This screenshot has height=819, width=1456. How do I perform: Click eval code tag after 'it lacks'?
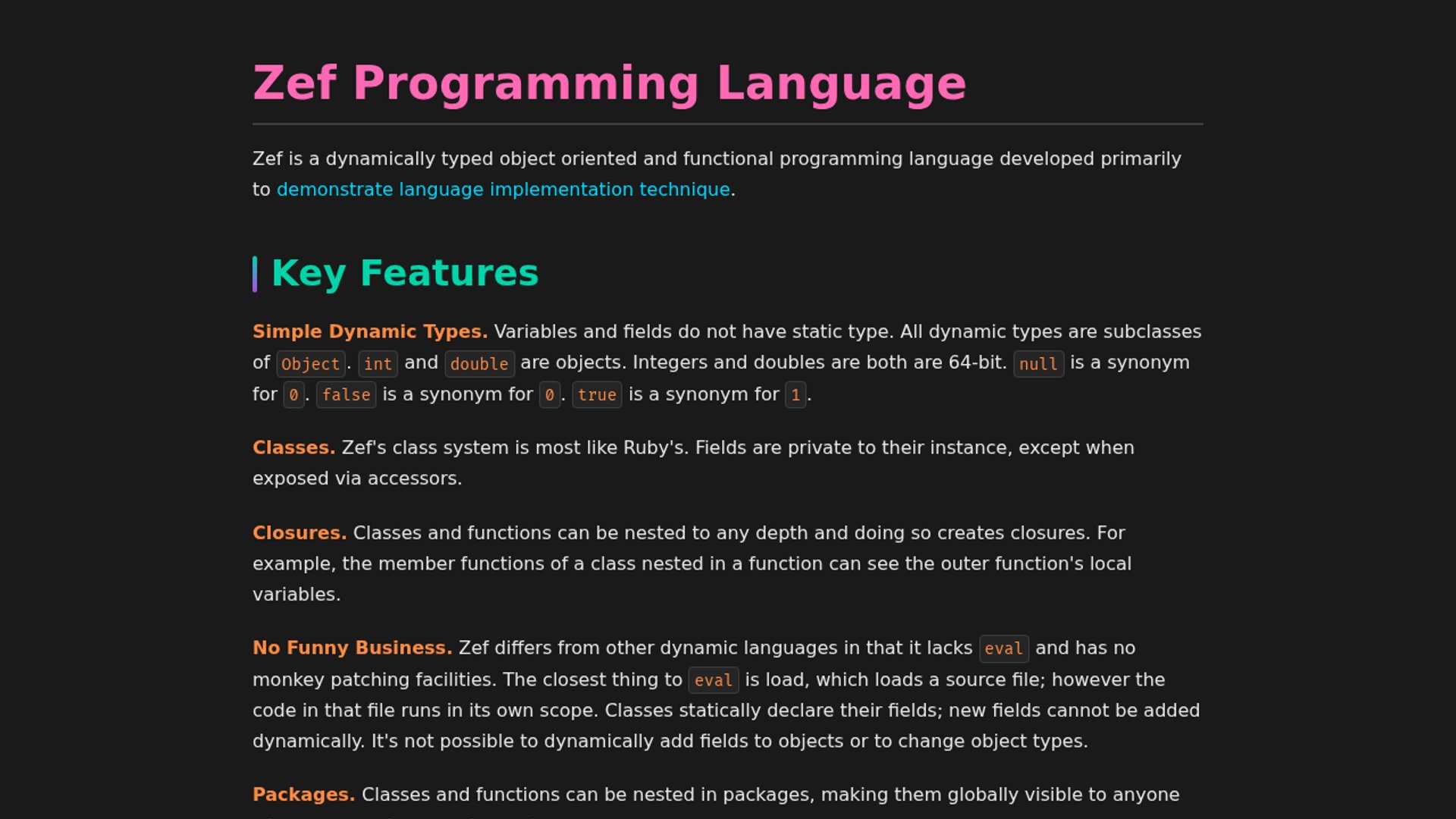pos(1003,649)
